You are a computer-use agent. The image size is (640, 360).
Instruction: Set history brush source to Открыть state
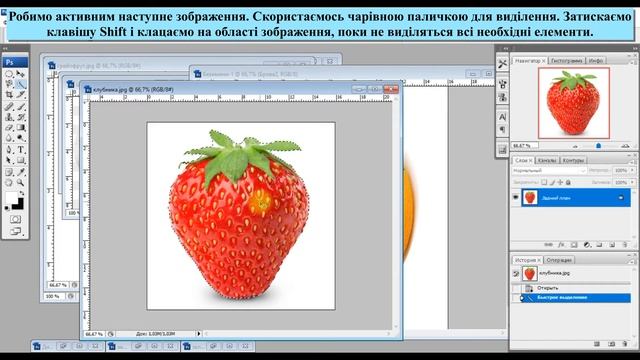pyautogui.click(x=516, y=289)
